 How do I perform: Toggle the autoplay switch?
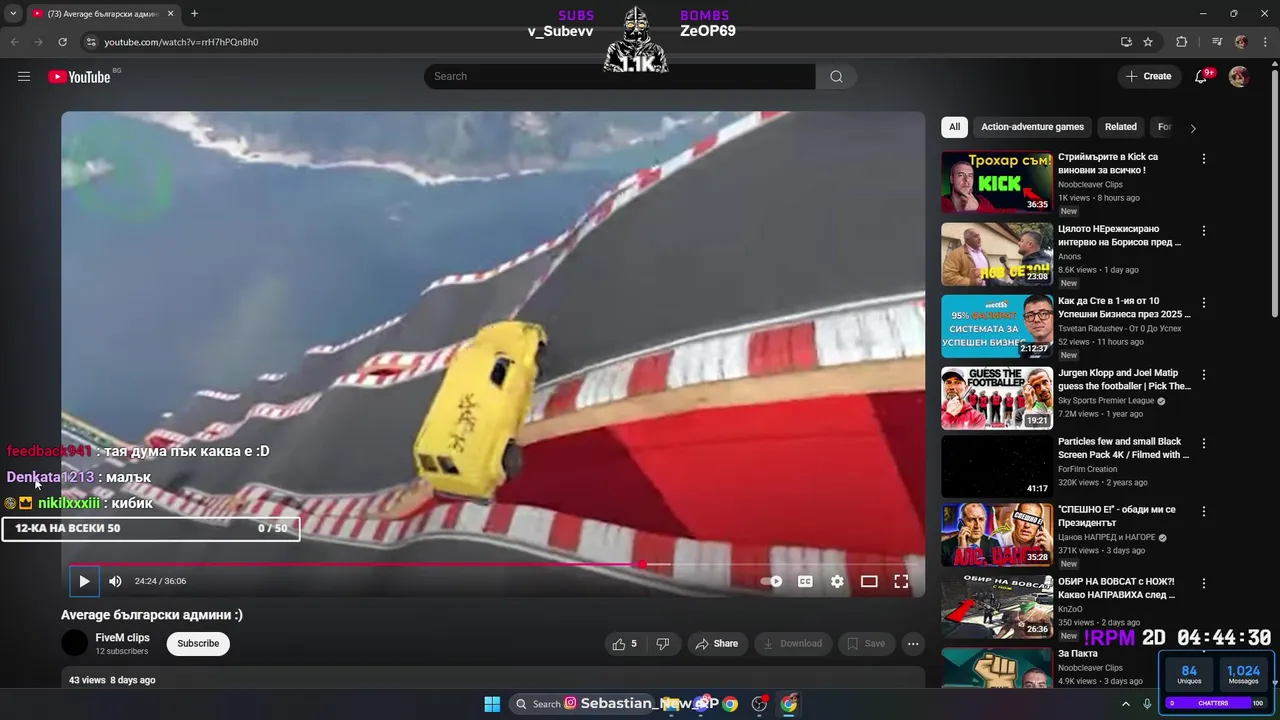click(772, 581)
